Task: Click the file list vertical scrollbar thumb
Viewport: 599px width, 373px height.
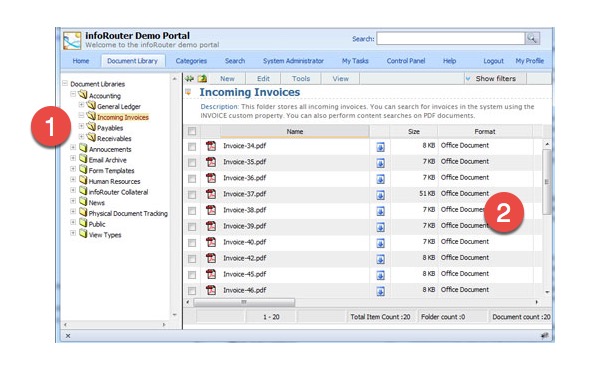Action: pos(547,182)
